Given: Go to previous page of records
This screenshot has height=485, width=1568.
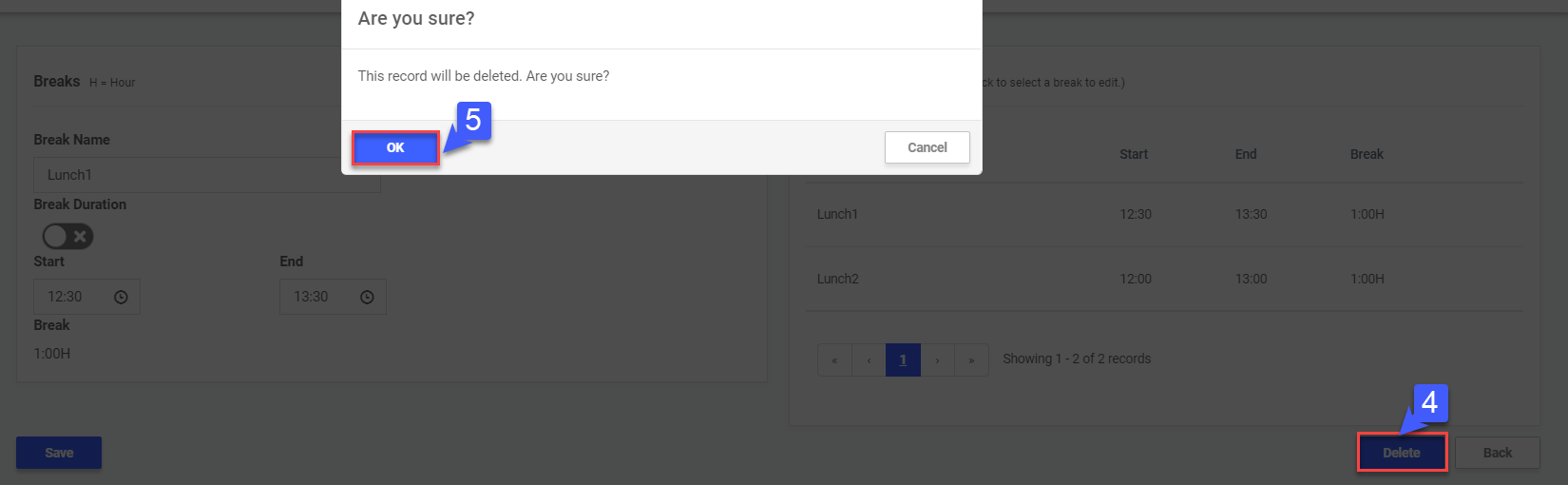Looking at the screenshot, I should point(869,360).
